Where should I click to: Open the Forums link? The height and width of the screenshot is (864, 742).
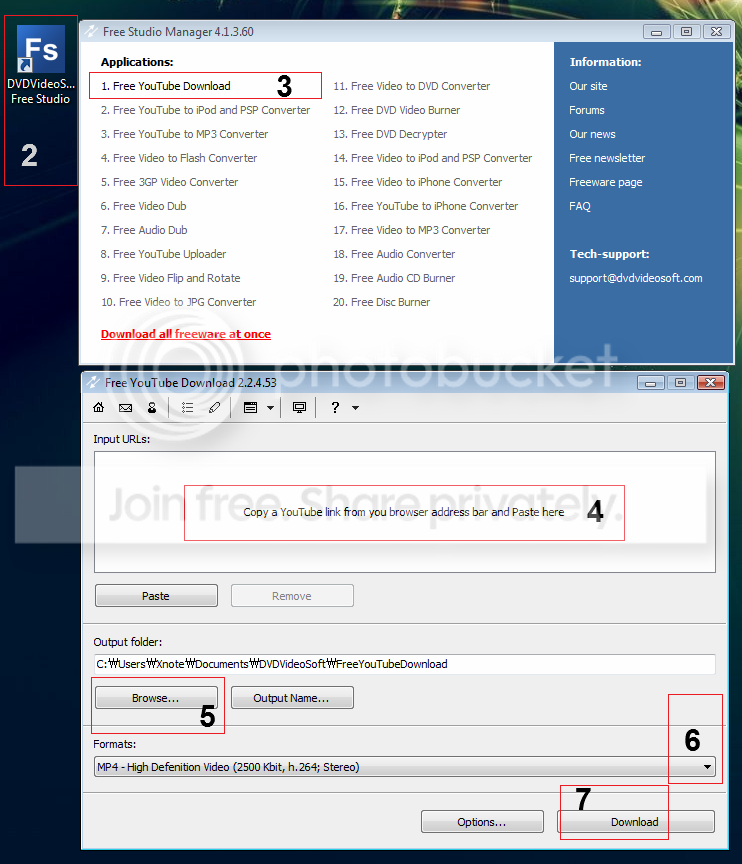click(587, 110)
